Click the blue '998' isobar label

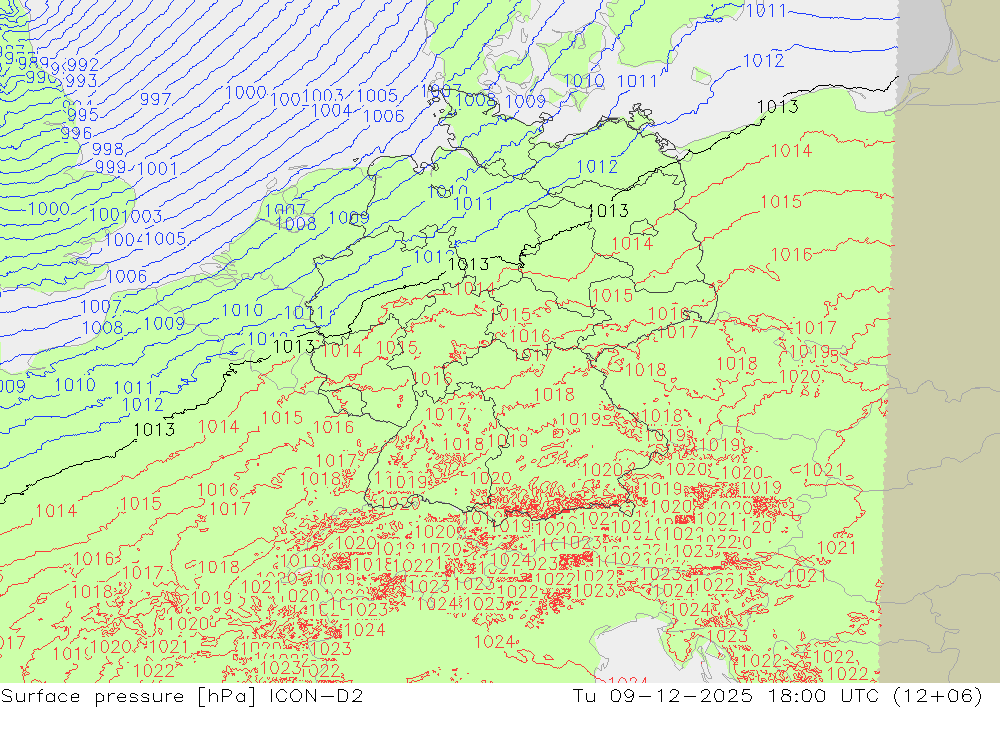tap(108, 149)
